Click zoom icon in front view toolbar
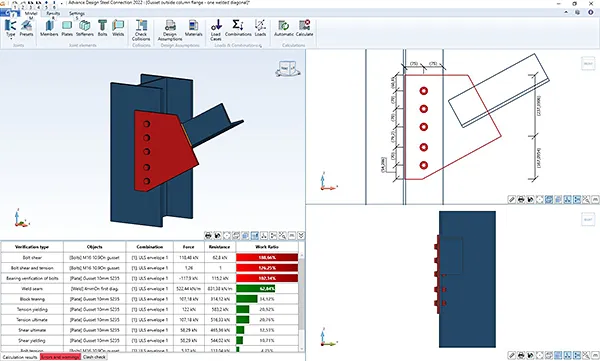Image resolution: width=600 pixels, height=361 pixels. (586, 199)
